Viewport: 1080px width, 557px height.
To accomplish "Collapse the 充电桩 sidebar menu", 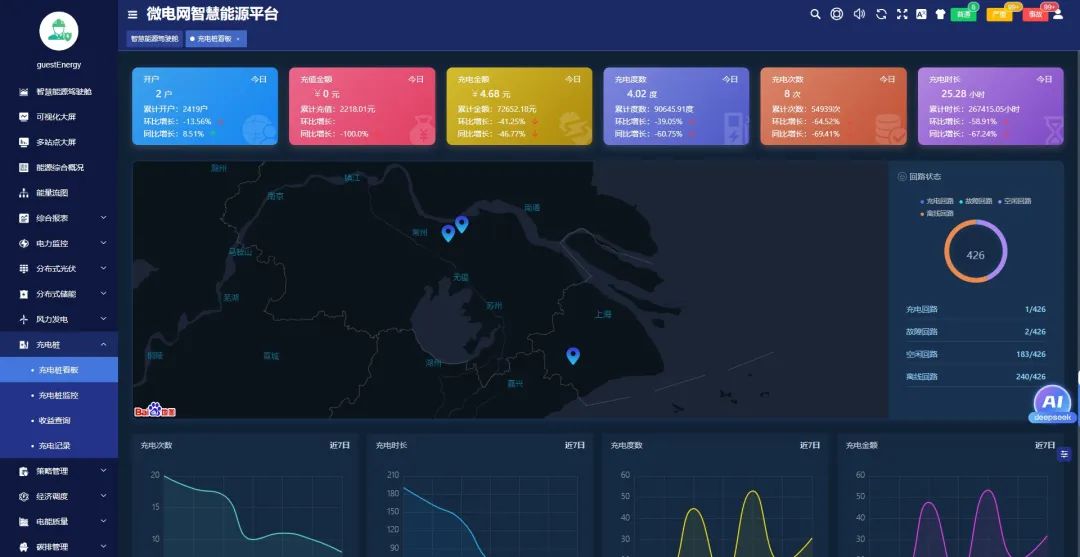I will click(59, 344).
